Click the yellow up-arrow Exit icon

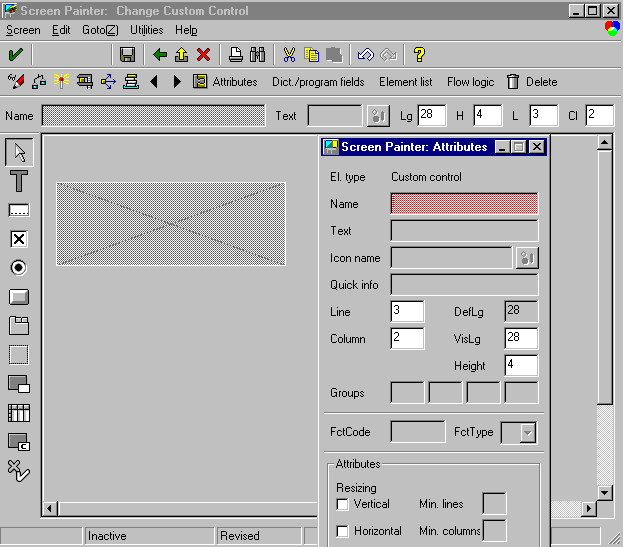(182, 54)
